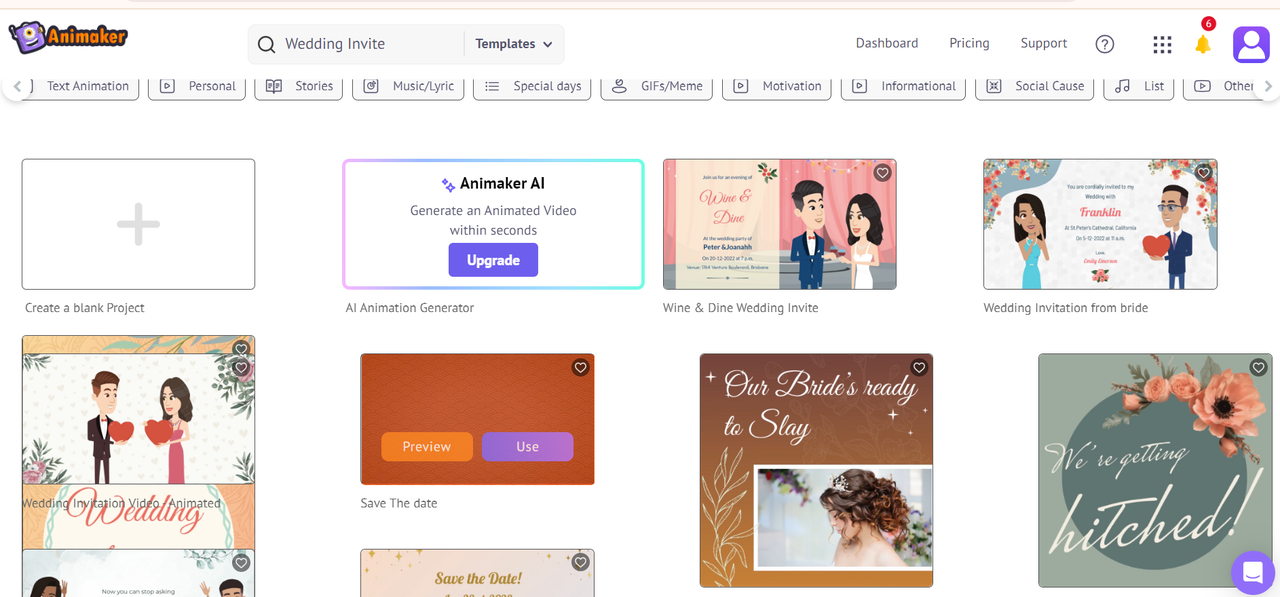
Task: Open the Templates dropdown
Action: (514, 44)
